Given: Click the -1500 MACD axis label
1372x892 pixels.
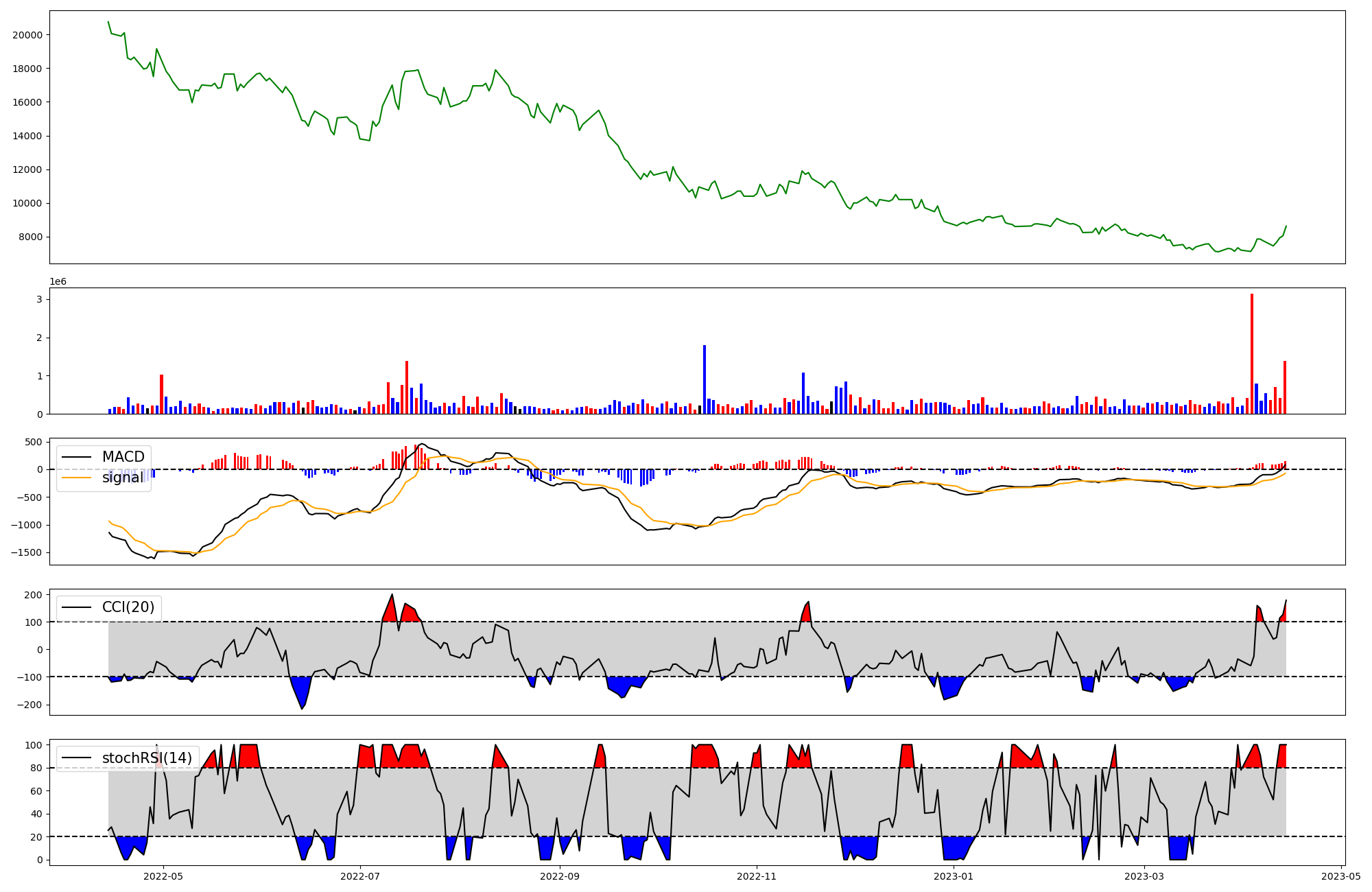Looking at the screenshot, I should coord(26,553).
